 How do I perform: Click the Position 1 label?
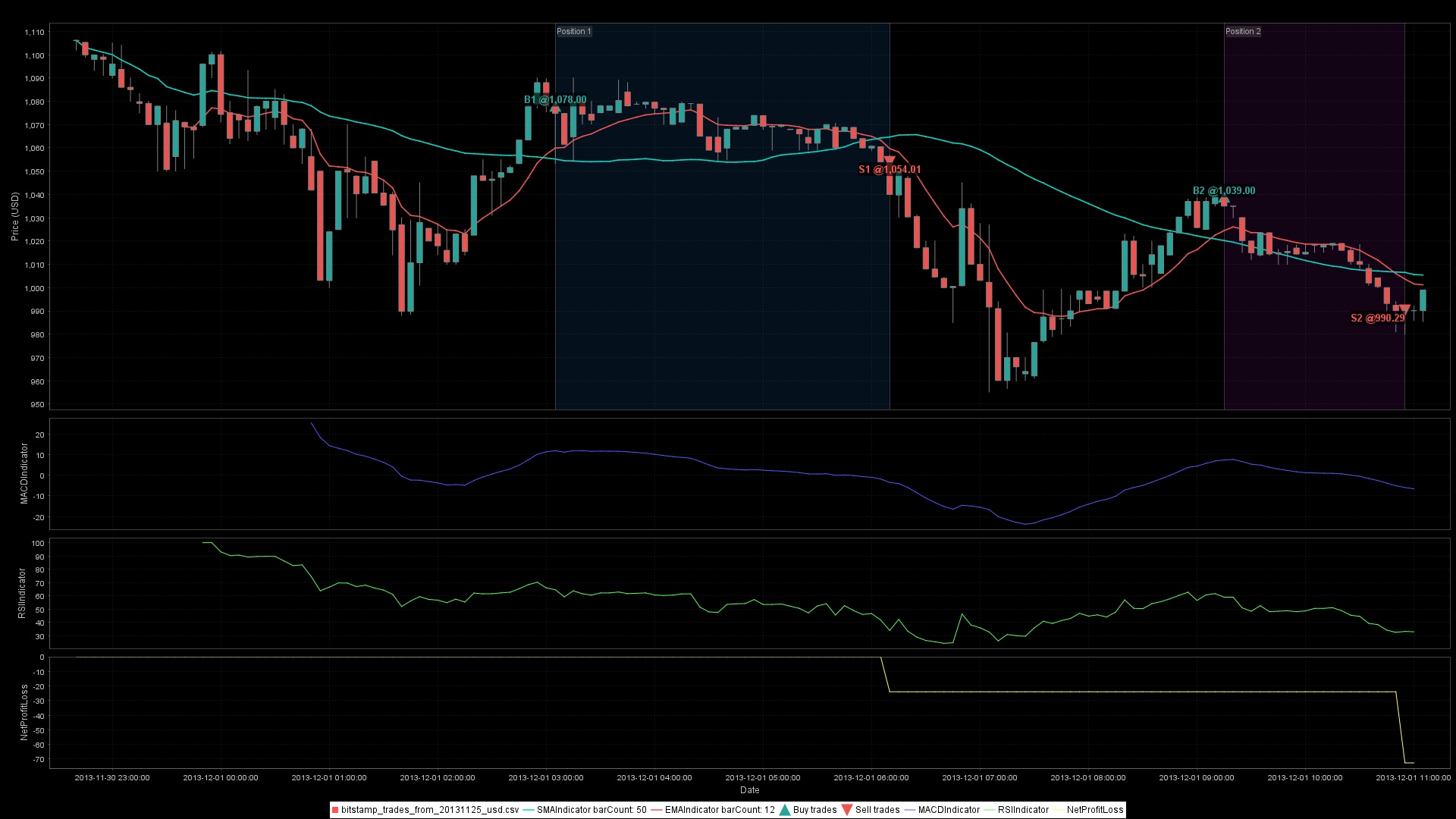click(x=573, y=31)
